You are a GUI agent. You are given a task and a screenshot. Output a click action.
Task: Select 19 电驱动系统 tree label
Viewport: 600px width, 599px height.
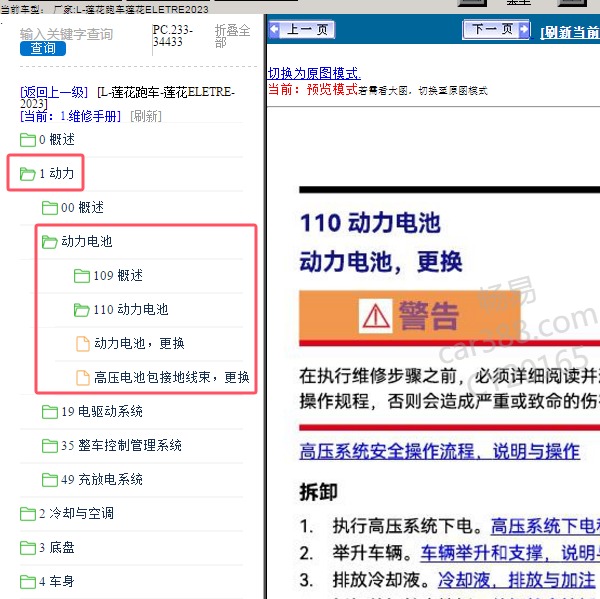pos(102,412)
